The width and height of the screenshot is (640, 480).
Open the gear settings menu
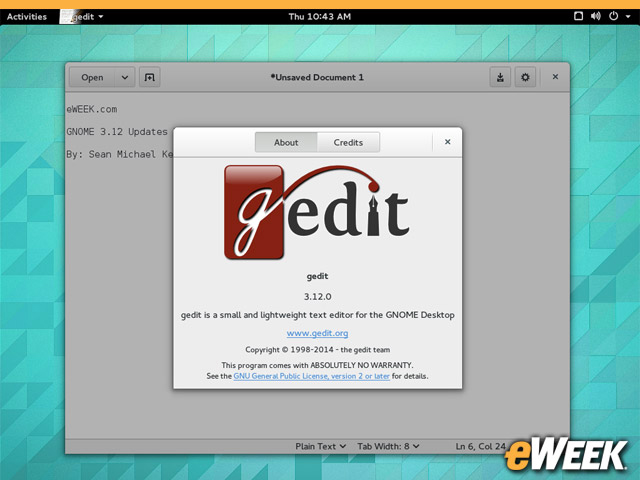click(x=525, y=77)
